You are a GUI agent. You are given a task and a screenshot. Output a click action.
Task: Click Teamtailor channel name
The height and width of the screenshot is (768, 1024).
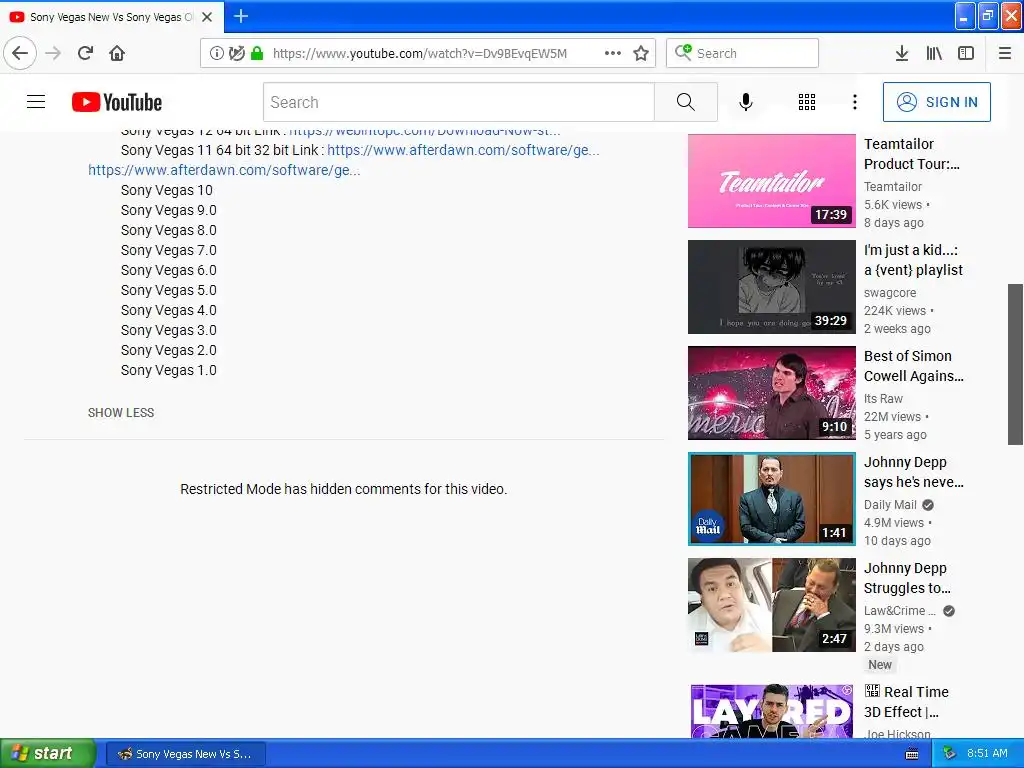click(x=893, y=187)
